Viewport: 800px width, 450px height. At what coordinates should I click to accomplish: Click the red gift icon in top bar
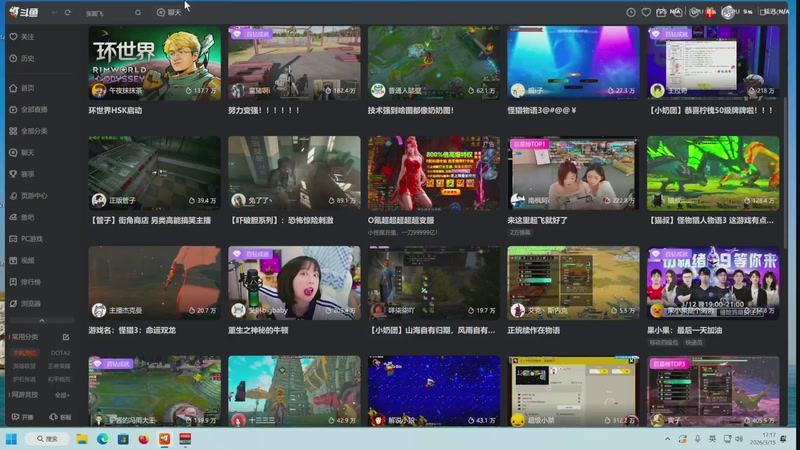tap(710, 12)
